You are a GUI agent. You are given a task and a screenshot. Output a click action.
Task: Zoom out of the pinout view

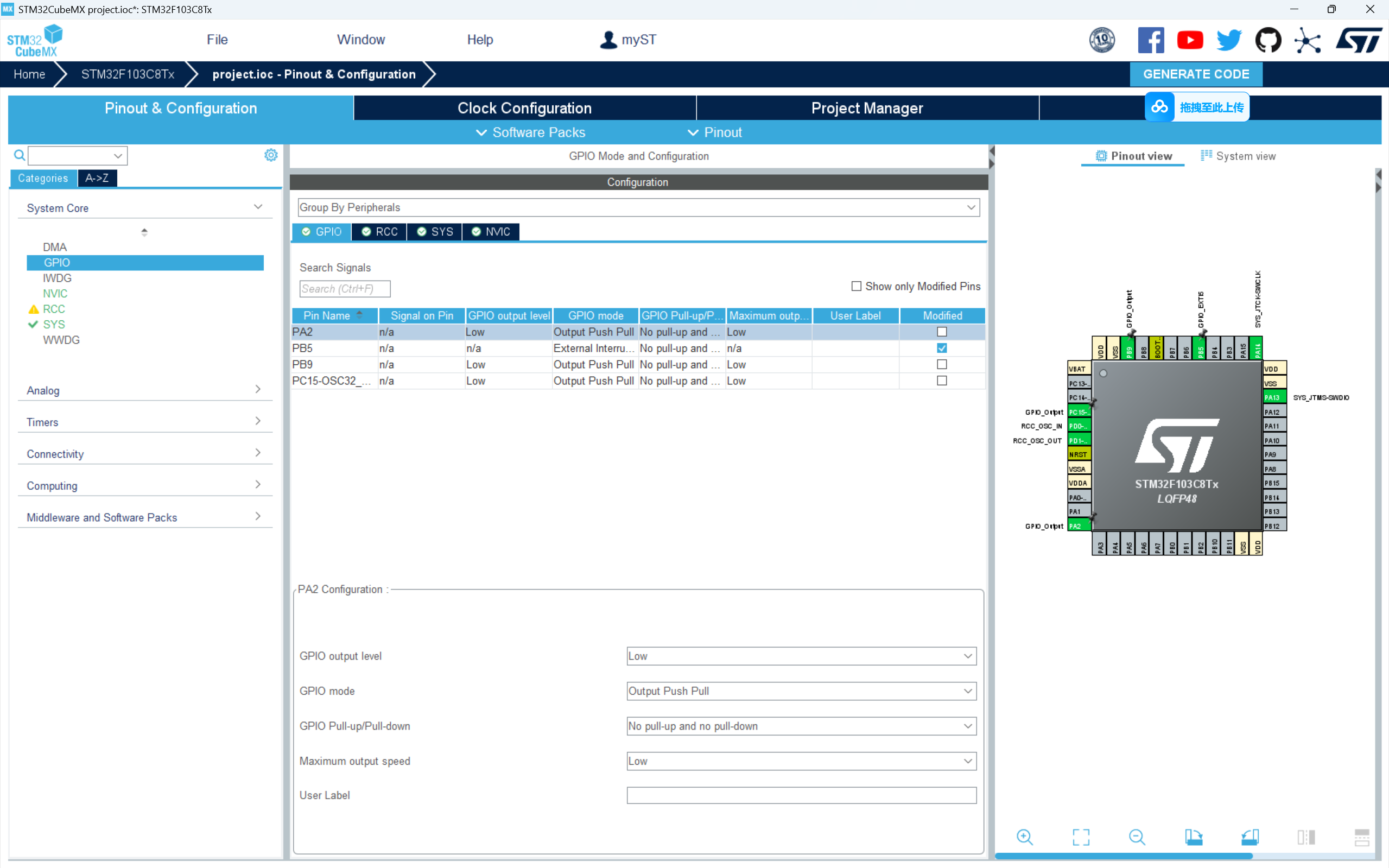1137,837
